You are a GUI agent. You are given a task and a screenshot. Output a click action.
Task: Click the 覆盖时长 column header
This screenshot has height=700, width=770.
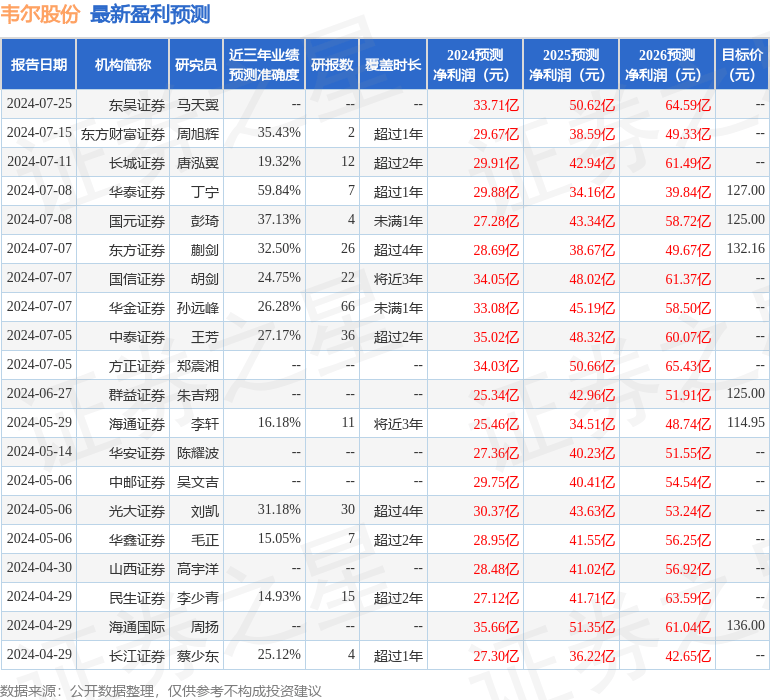393,64
